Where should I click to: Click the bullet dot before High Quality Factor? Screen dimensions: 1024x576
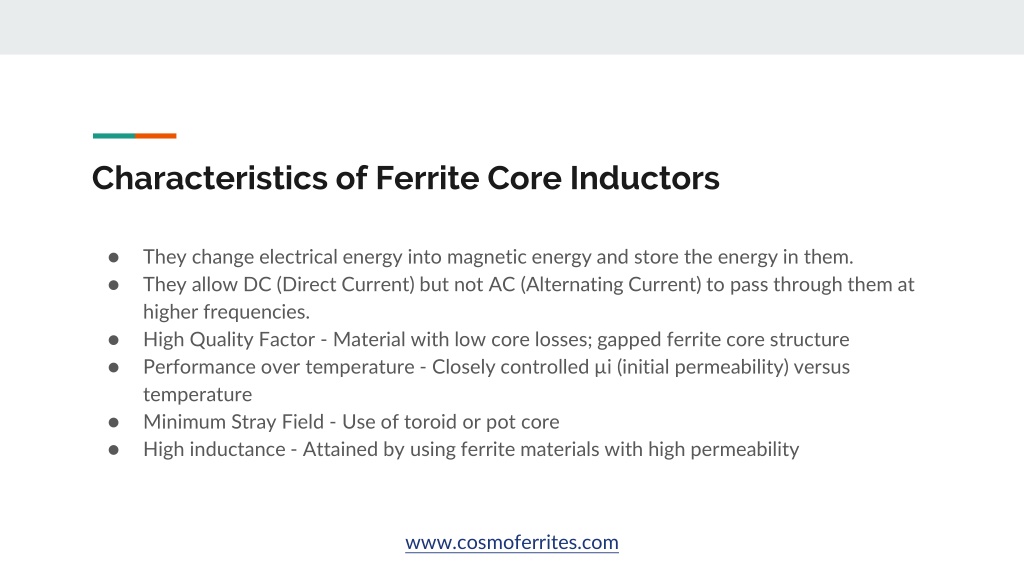(114, 340)
